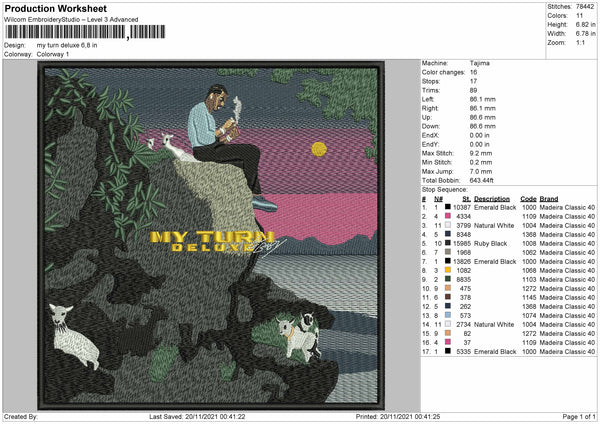The image size is (600, 424).
Task: Click the Brand column header
Action: pyautogui.click(x=549, y=199)
